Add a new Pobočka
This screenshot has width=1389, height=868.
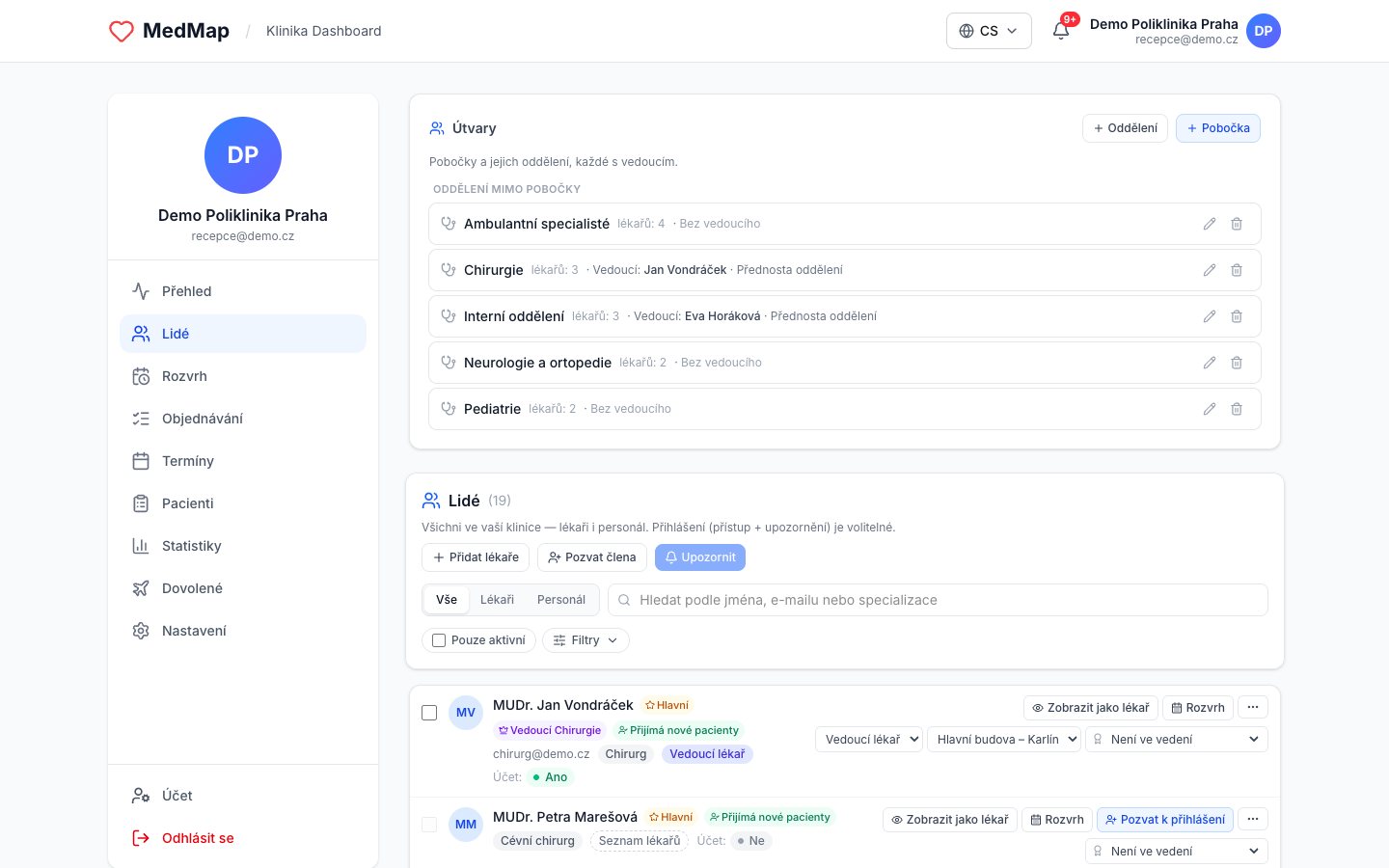click(1218, 128)
